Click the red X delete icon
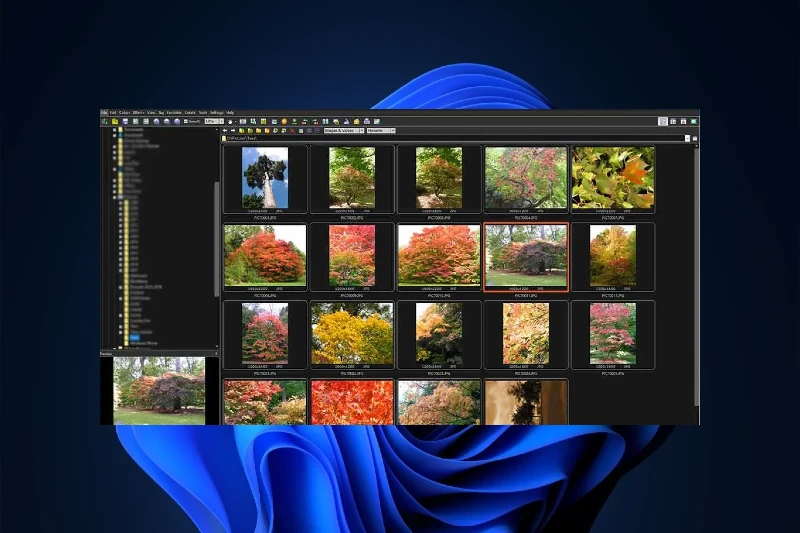800x533 pixels. pos(292,131)
